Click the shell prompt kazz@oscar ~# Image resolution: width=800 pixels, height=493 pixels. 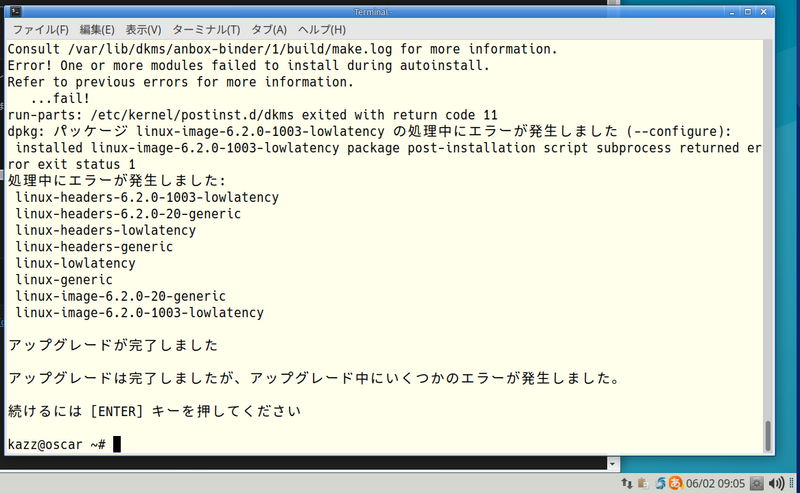pos(57,445)
